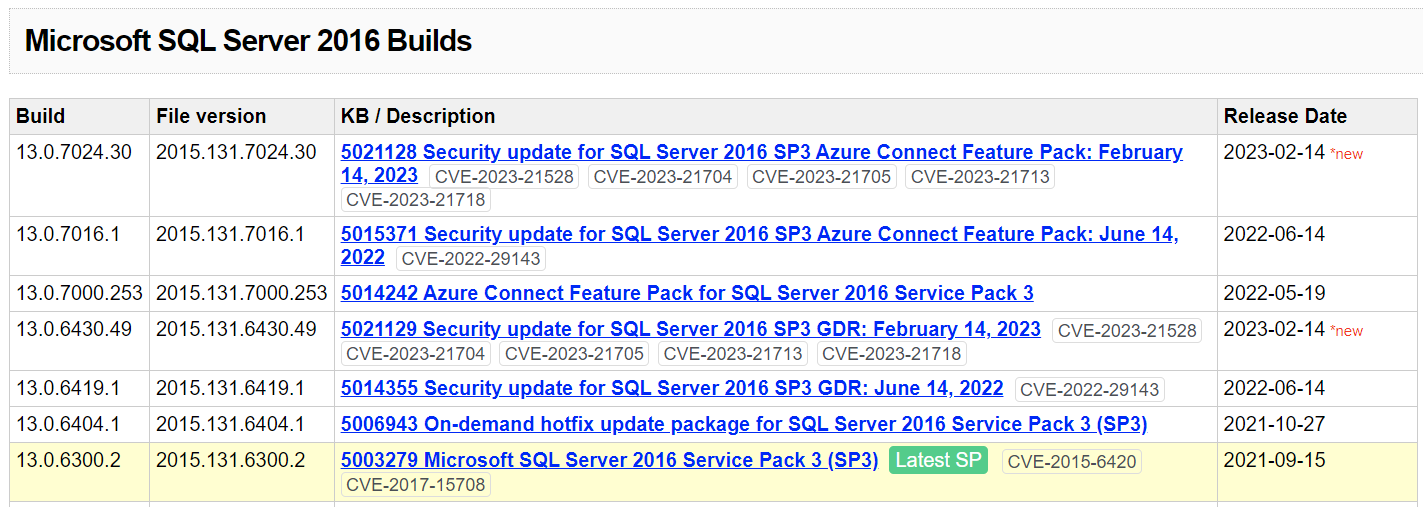Click CVE-2023-21718 tag in build 13.0.7024.30 row

tap(415, 200)
